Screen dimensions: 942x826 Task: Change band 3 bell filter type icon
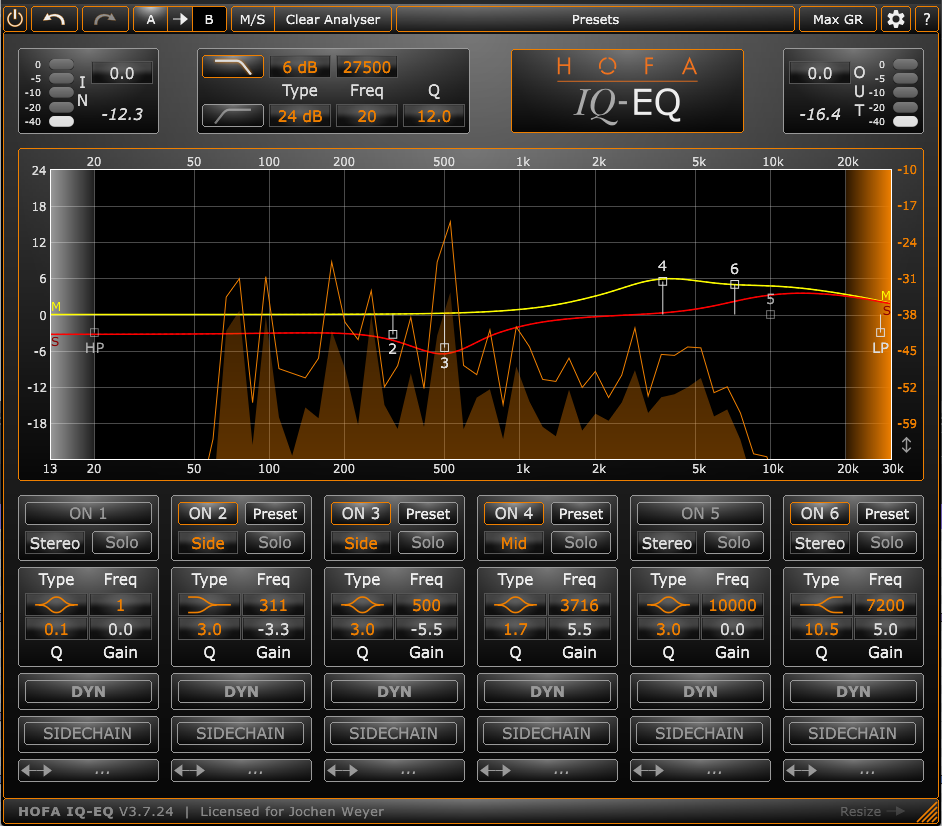362,605
